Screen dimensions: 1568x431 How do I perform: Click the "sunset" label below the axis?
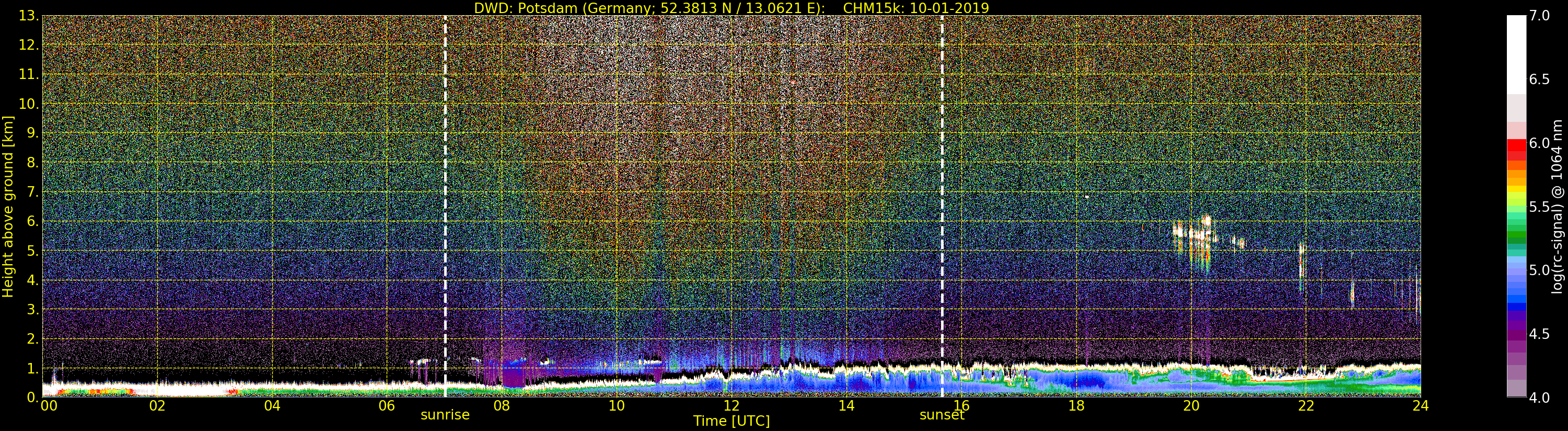(942, 415)
